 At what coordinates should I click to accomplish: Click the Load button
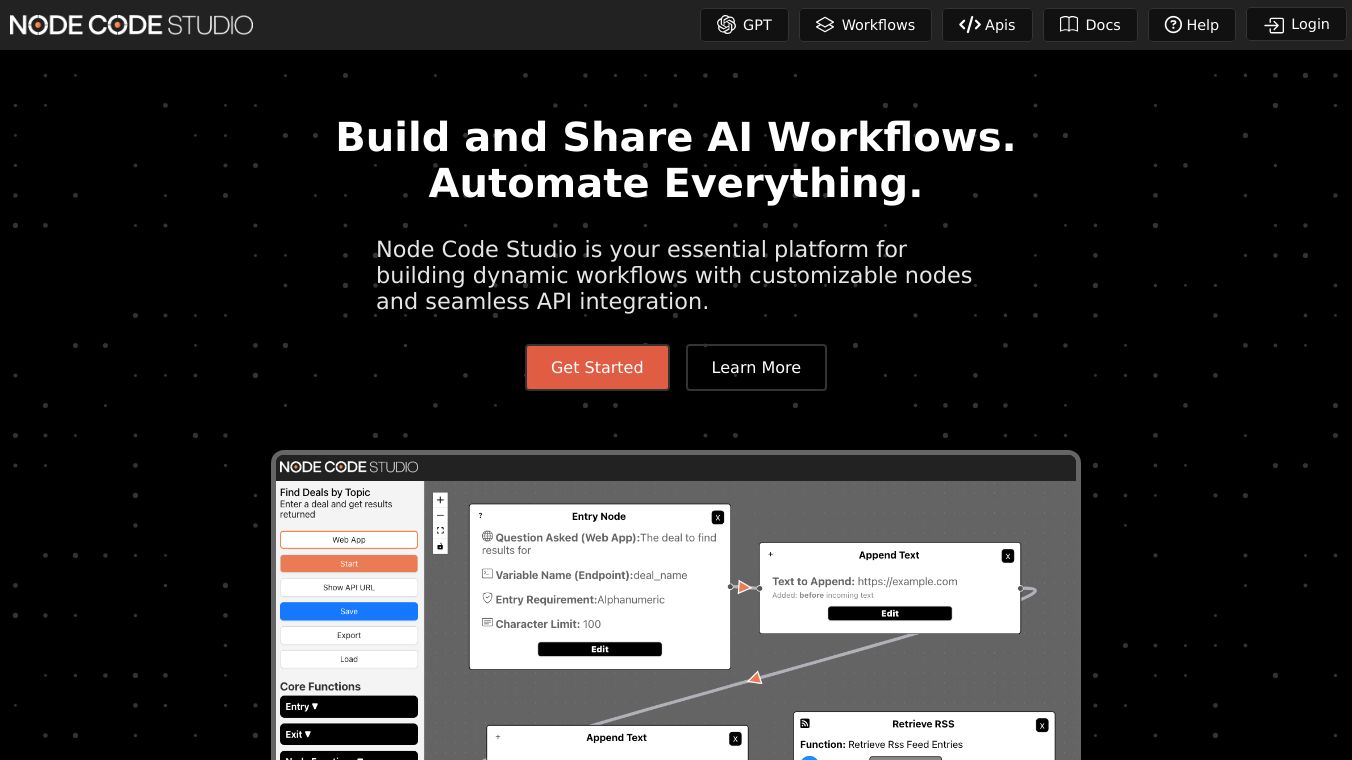(x=349, y=659)
